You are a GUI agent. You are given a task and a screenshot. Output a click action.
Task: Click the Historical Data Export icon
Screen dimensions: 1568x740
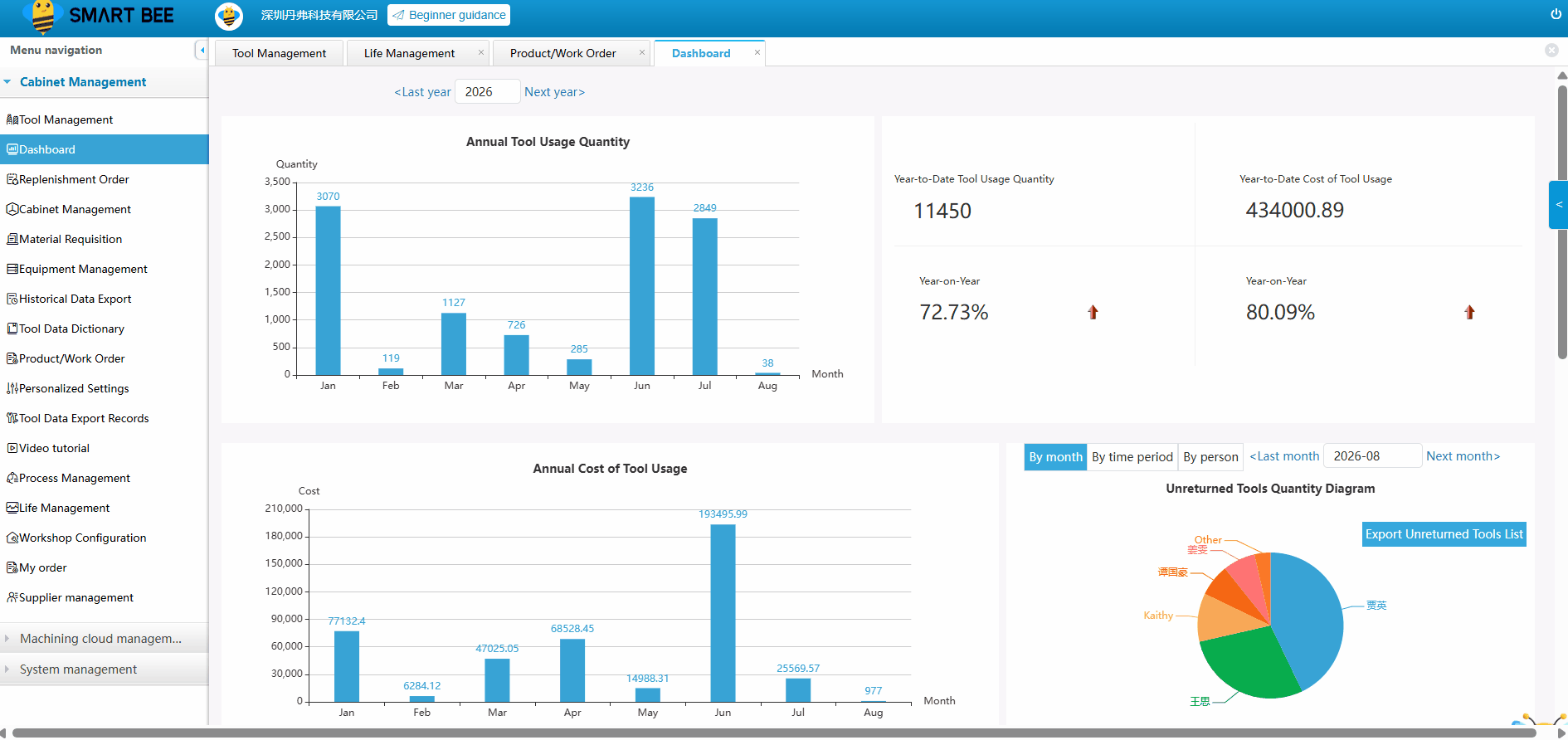point(12,299)
